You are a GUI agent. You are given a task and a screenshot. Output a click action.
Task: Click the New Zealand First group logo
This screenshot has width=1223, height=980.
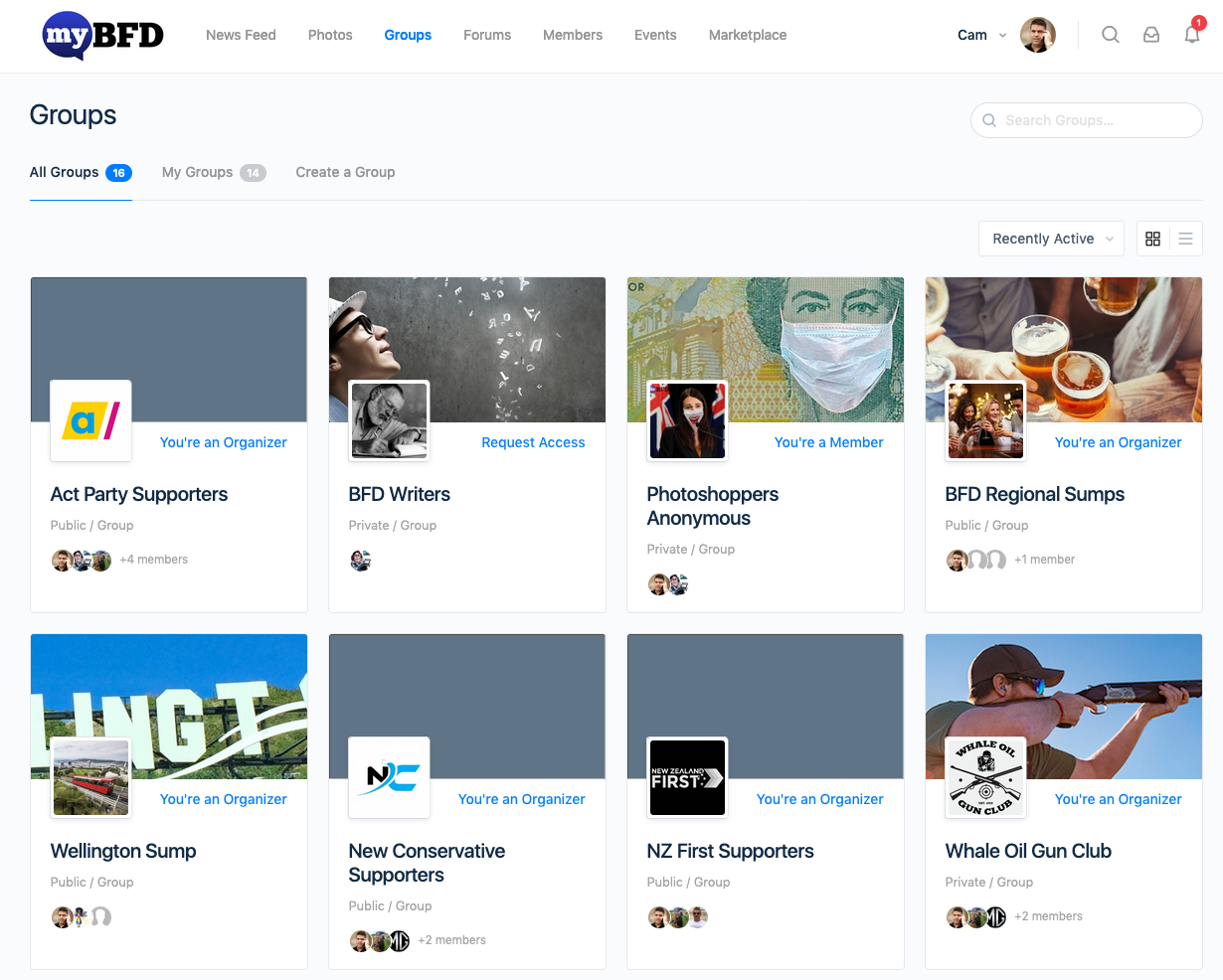(687, 777)
